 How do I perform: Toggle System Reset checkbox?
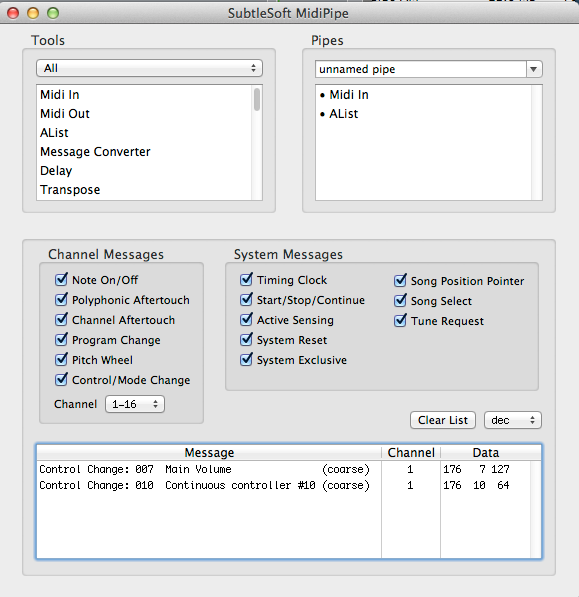click(246, 340)
